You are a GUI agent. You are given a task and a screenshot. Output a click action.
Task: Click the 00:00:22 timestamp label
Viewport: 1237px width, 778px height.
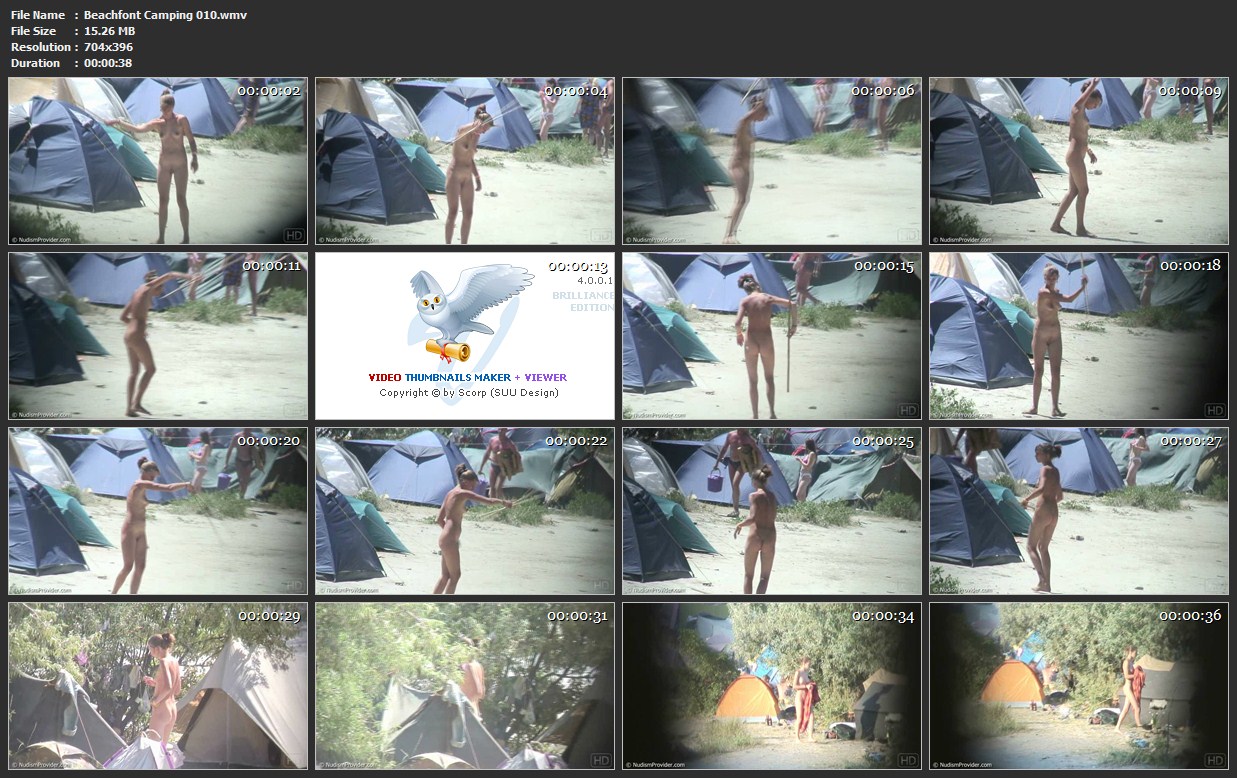click(577, 441)
